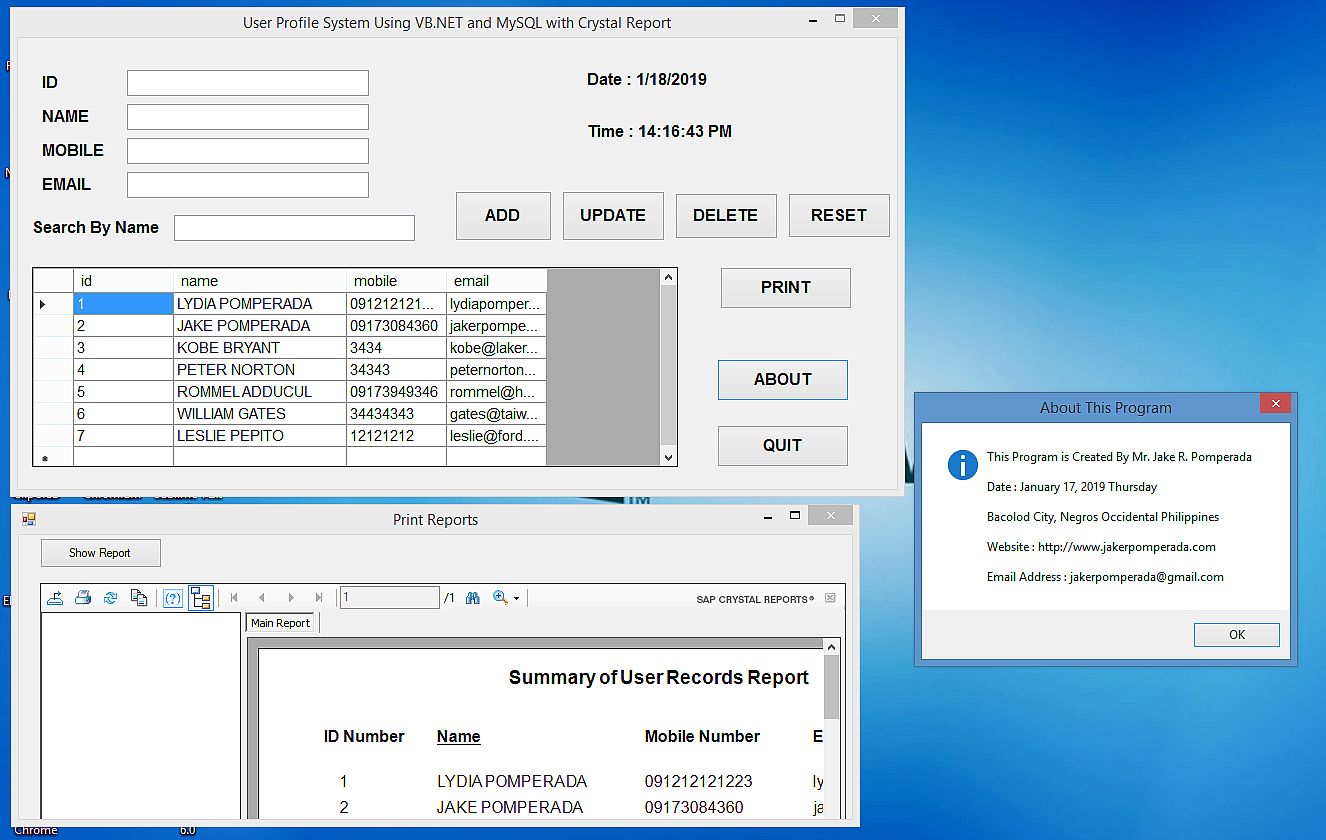The image size is (1326, 840).
Task: Click the Print Report icon in report viewer
Action: pos(82,597)
